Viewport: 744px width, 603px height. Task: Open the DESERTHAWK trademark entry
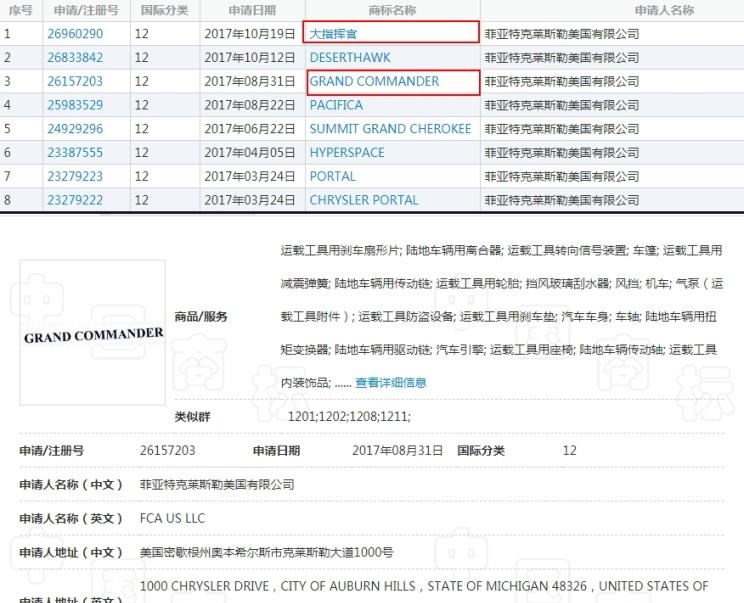[x=350, y=57]
